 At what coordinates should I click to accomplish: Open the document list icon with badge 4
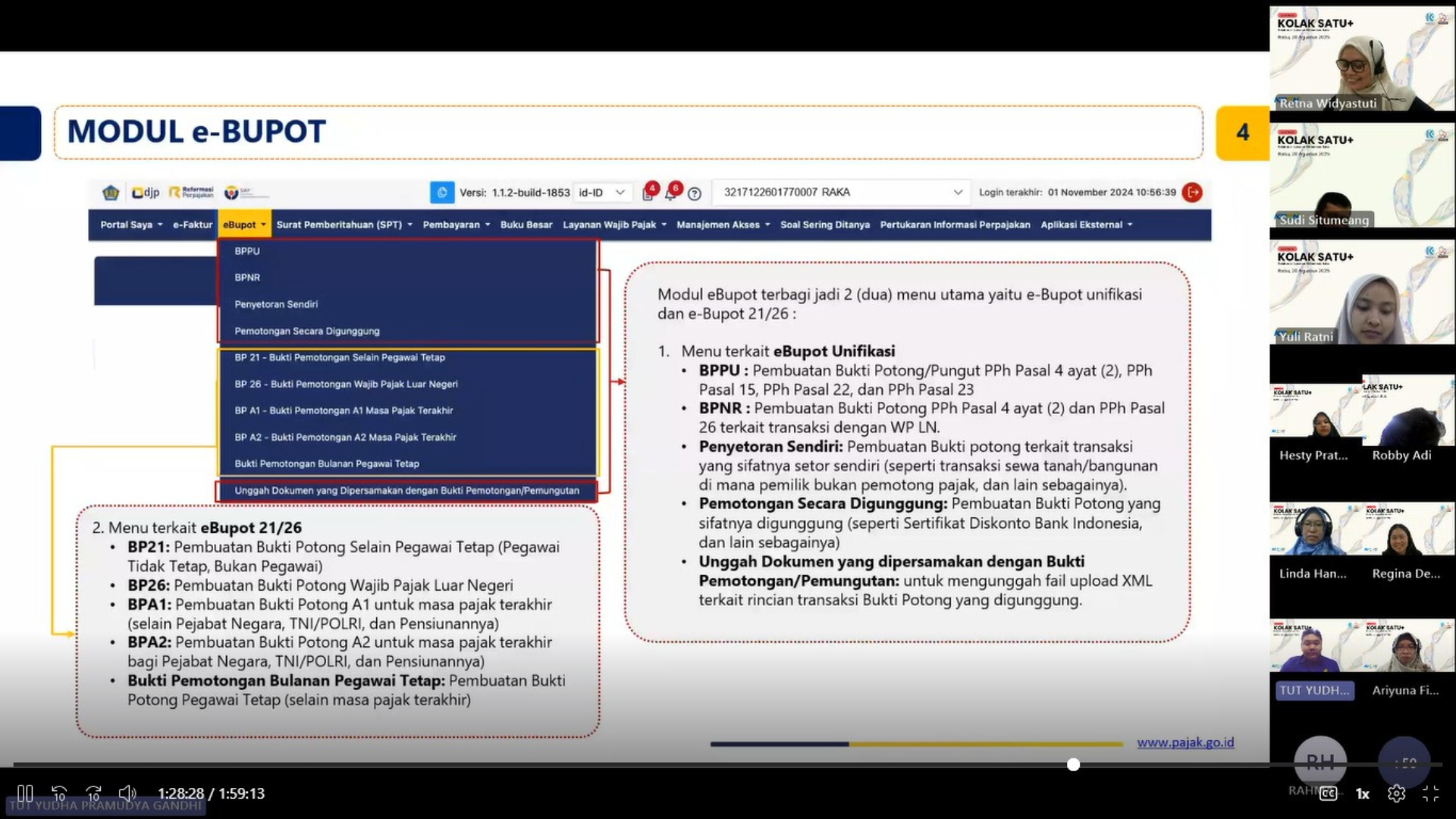click(648, 194)
